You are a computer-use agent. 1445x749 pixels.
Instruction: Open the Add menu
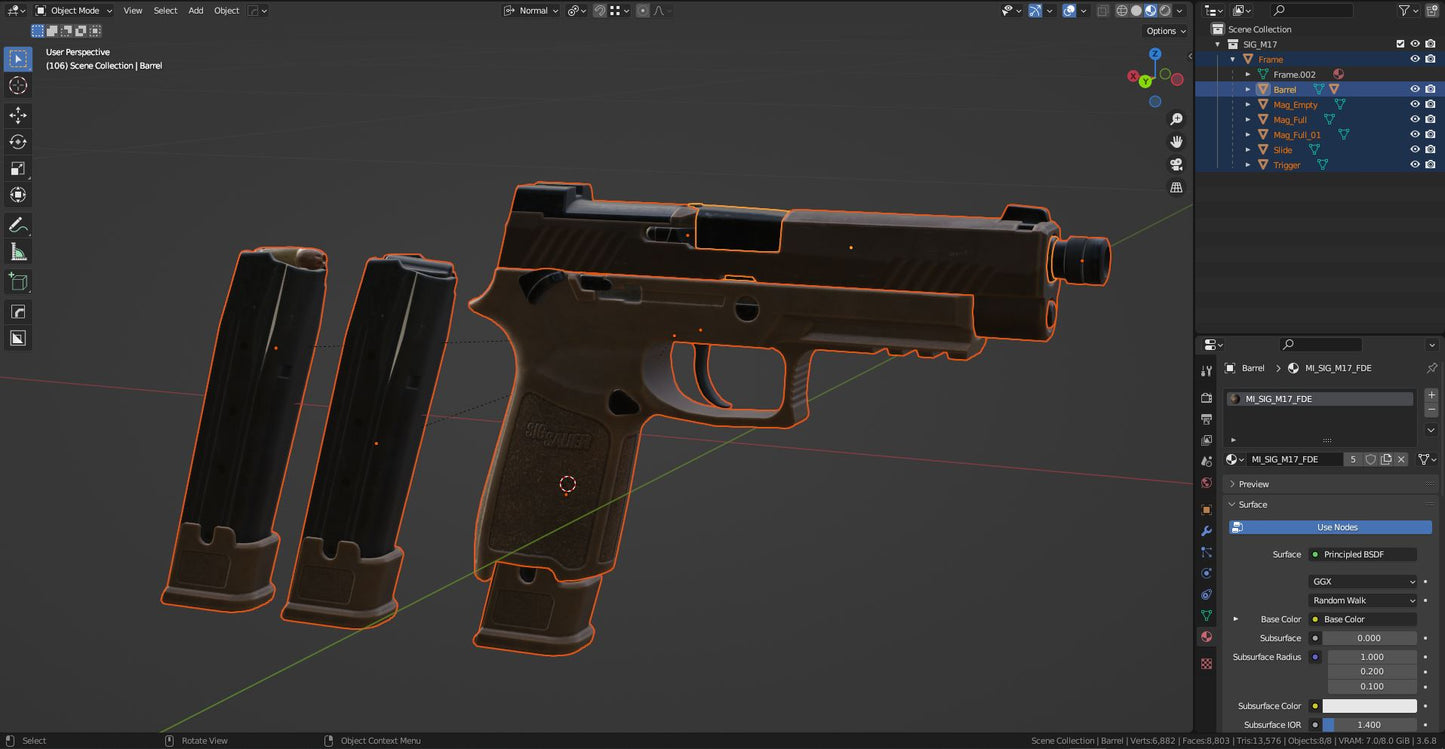tap(196, 11)
